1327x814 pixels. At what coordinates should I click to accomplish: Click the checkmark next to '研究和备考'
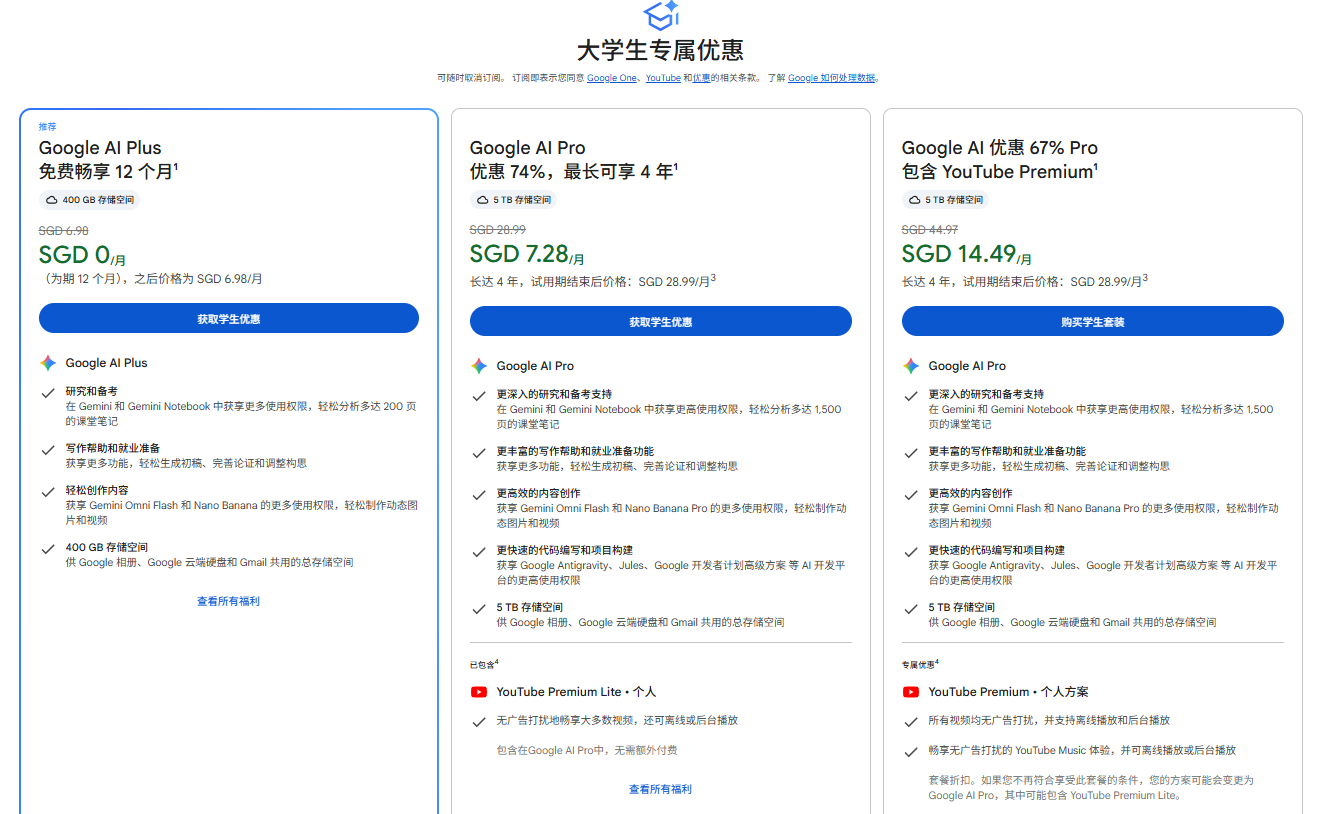(48, 393)
